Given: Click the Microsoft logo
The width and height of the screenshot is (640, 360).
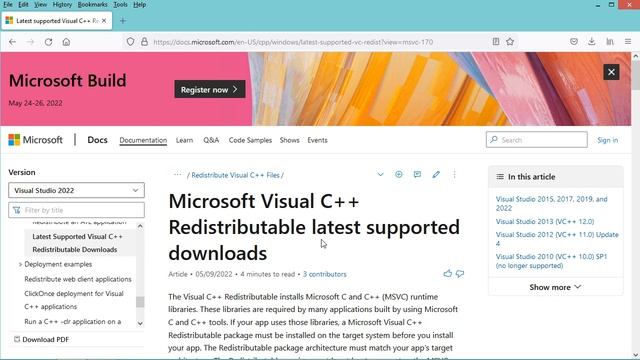Looking at the screenshot, I should click(x=36, y=140).
